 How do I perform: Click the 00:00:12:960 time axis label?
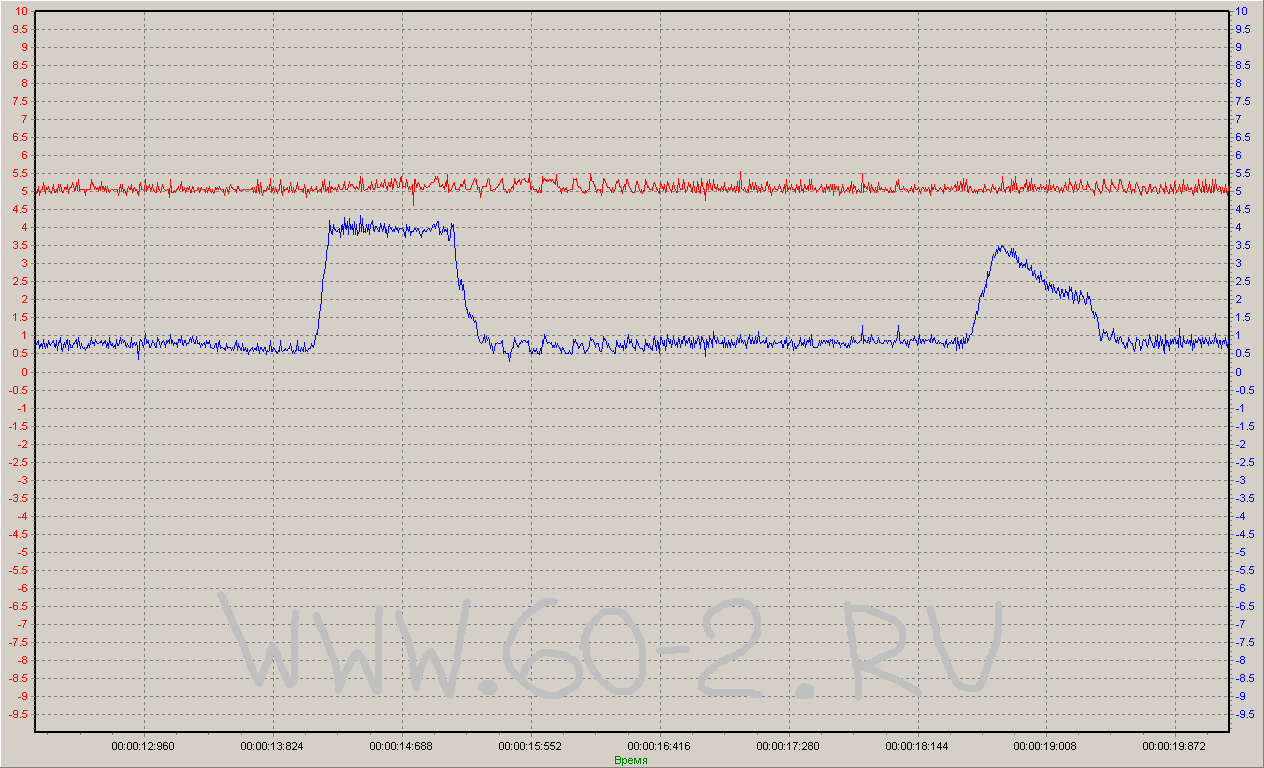(143, 746)
